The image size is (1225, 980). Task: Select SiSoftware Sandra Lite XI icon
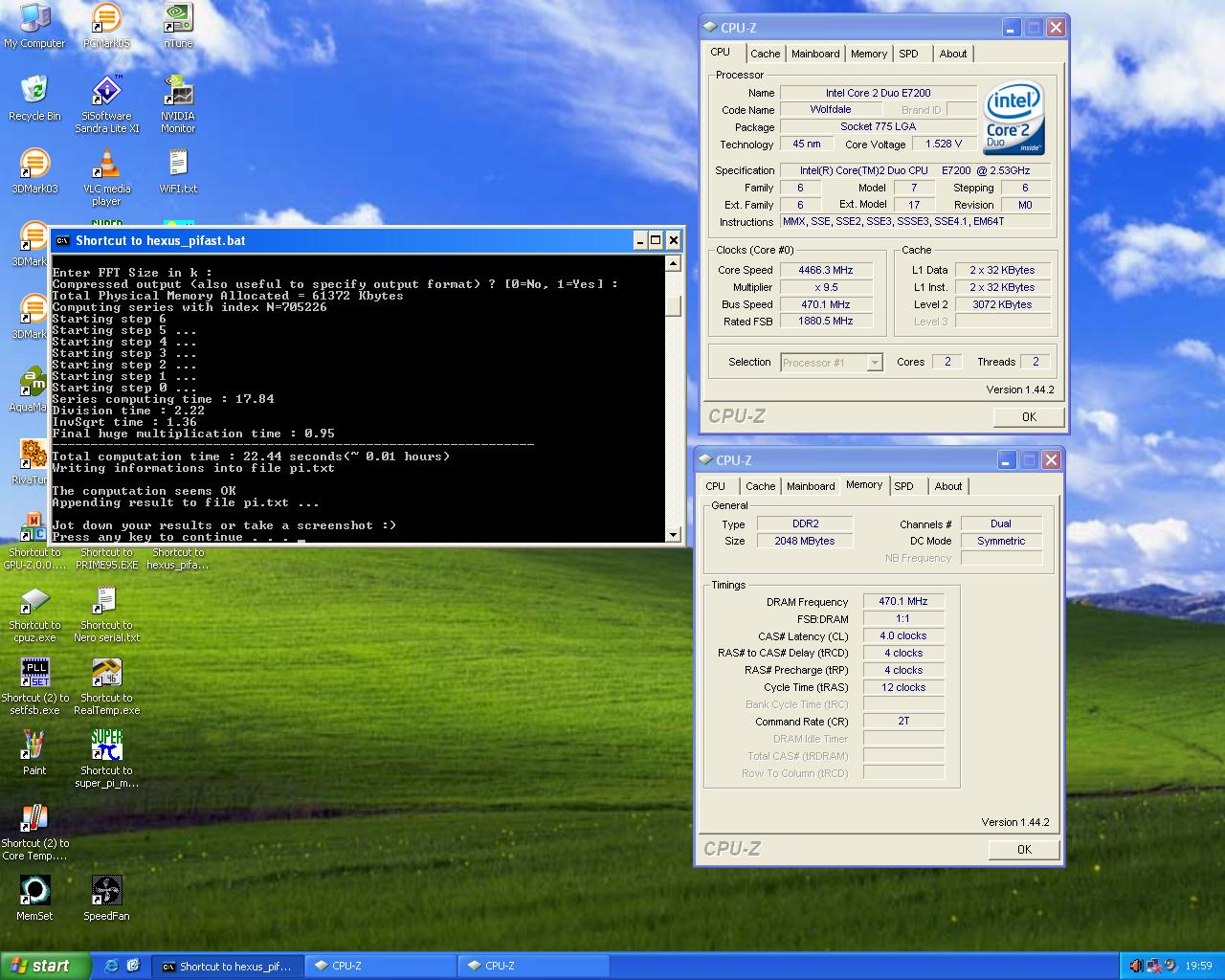[x=106, y=104]
